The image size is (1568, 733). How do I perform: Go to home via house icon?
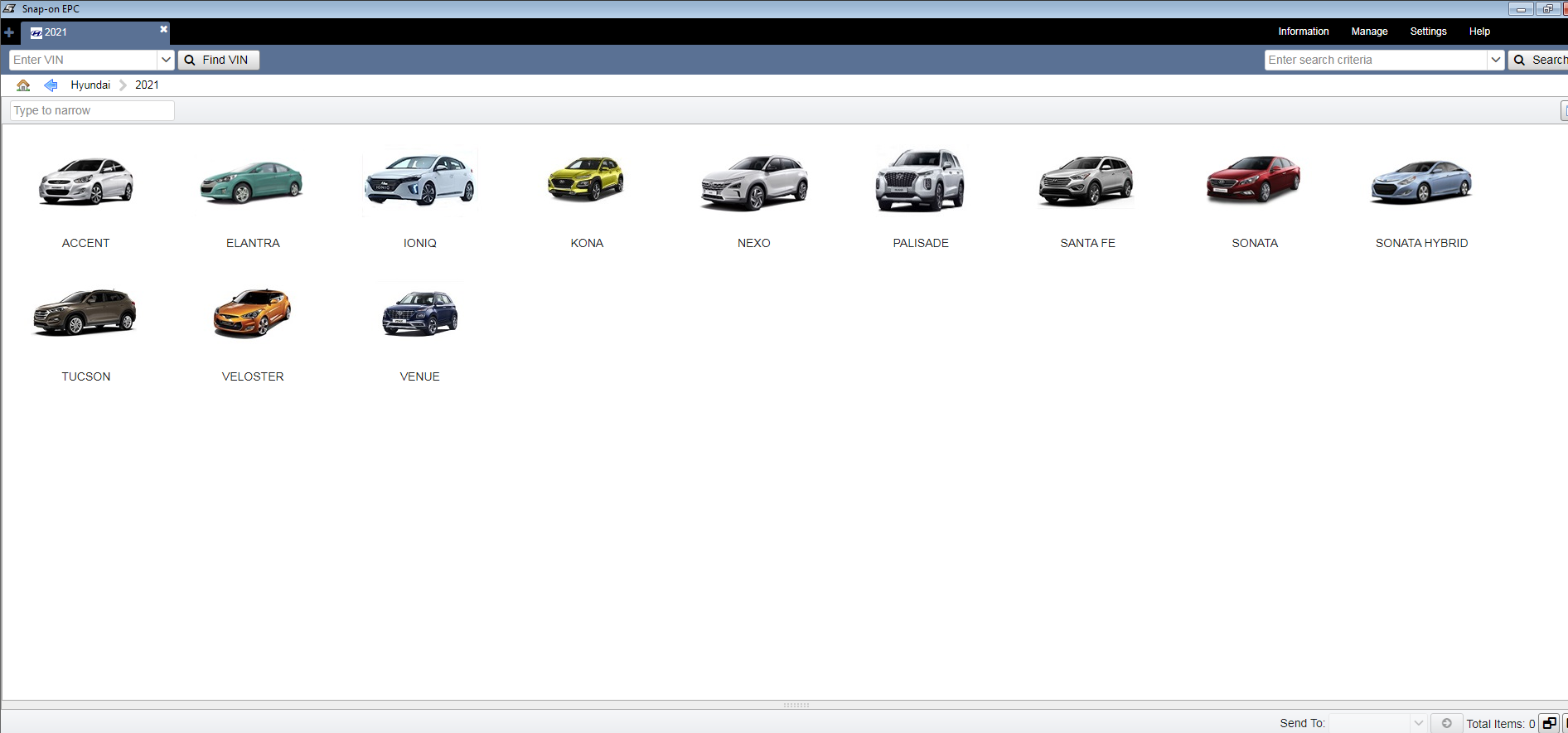pyautogui.click(x=23, y=85)
